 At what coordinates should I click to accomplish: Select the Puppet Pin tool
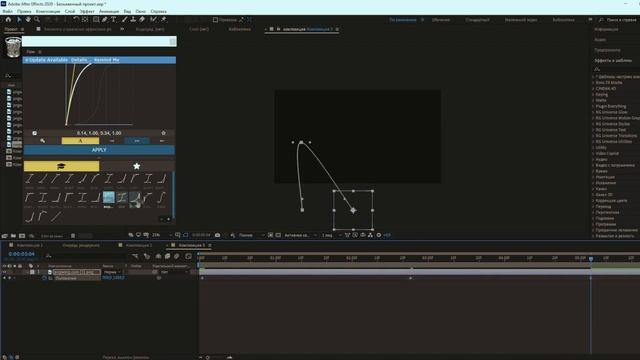[163, 19]
